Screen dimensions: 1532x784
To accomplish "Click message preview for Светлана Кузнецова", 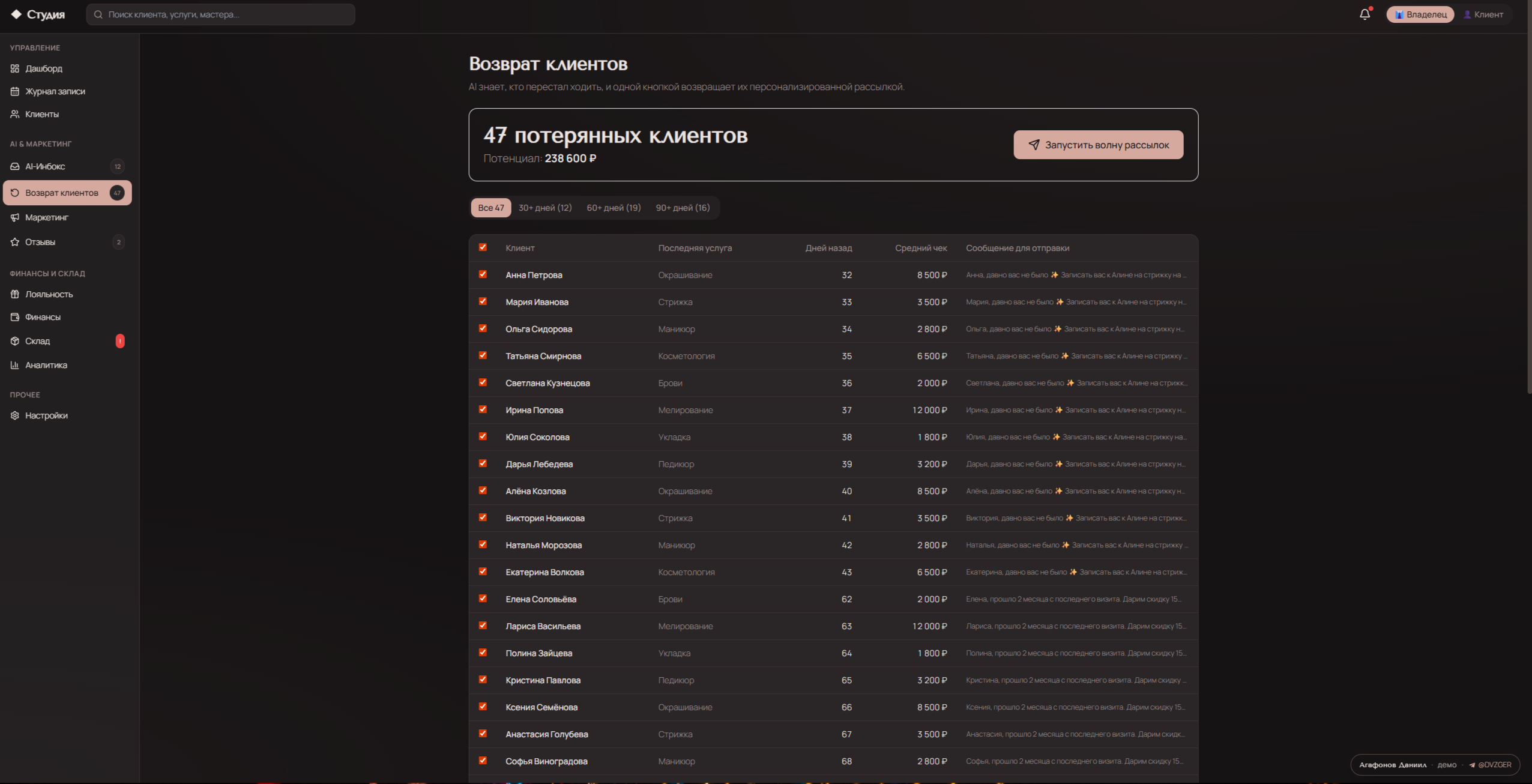I will [1076, 383].
